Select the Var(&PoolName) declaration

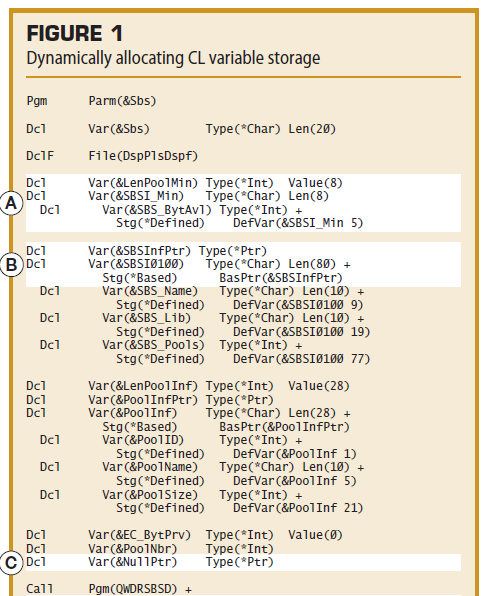[202, 468]
